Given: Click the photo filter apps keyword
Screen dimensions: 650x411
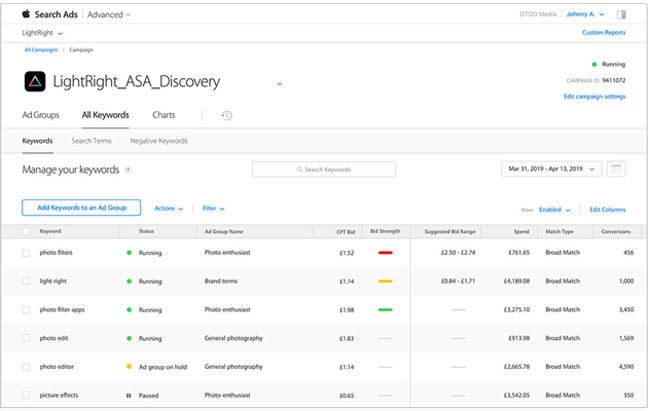Looking at the screenshot, I should pos(62,310).
